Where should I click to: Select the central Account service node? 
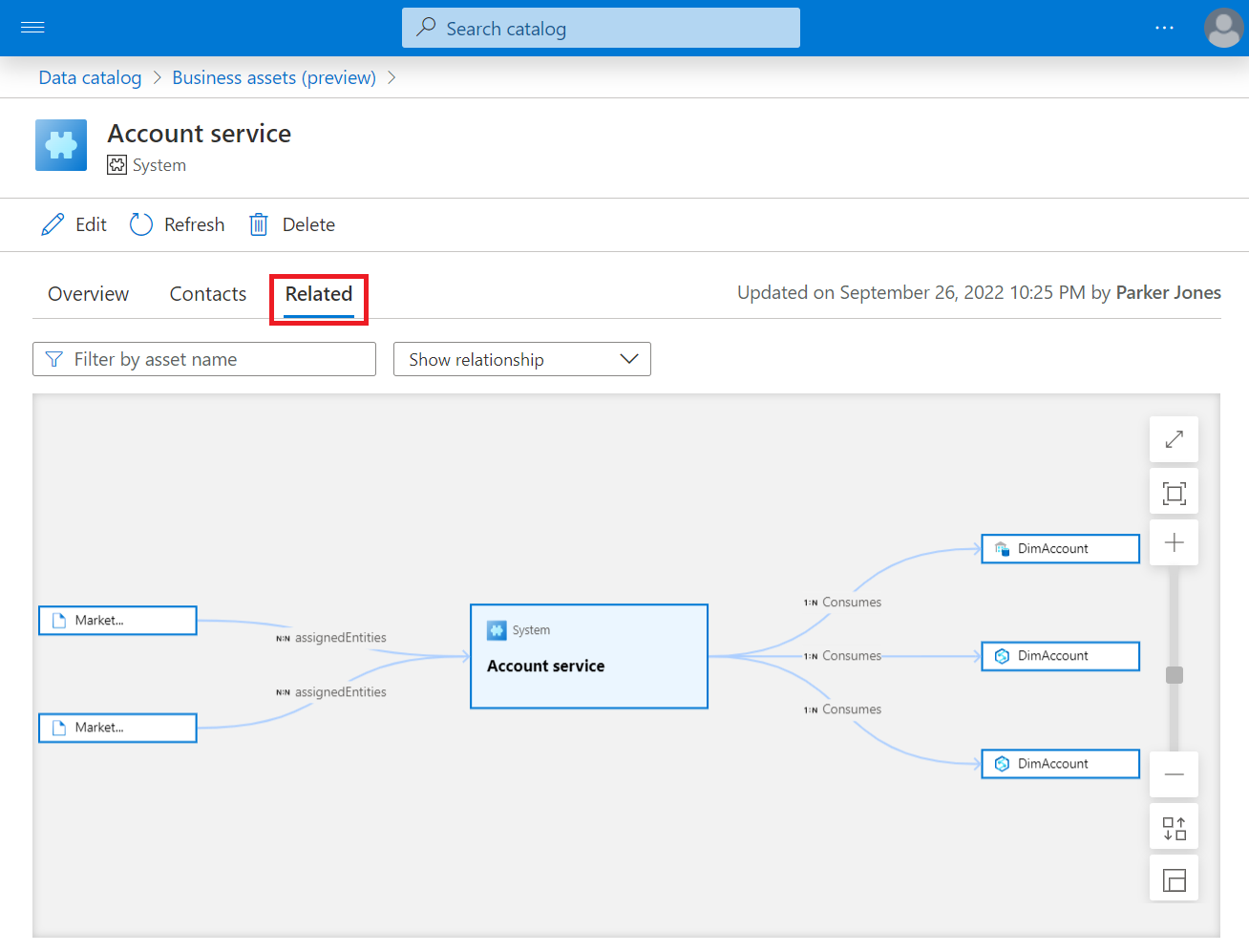589,656
